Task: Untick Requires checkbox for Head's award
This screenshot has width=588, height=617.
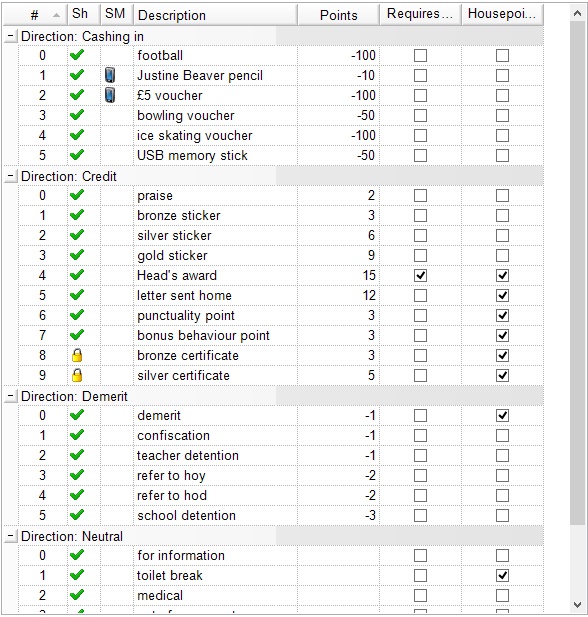Action: [420, 275]
